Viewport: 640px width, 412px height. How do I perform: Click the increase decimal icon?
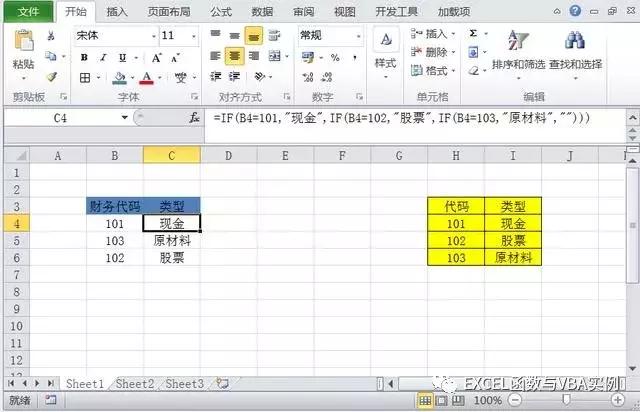[308, 77]
